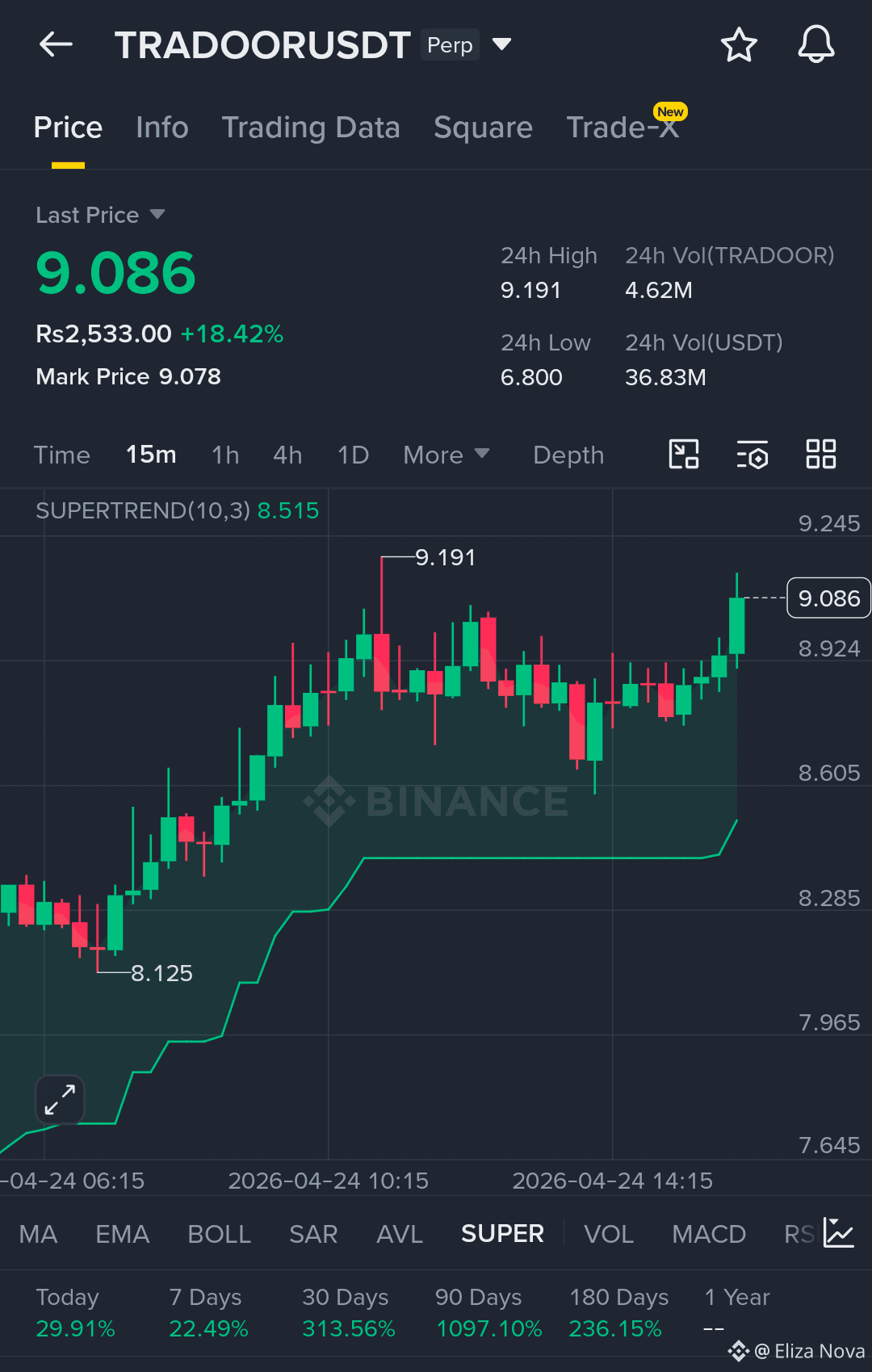Tap the 30 Days 313.56% performance
This screenshot has width=872, height=1372.
[349, 1313]
